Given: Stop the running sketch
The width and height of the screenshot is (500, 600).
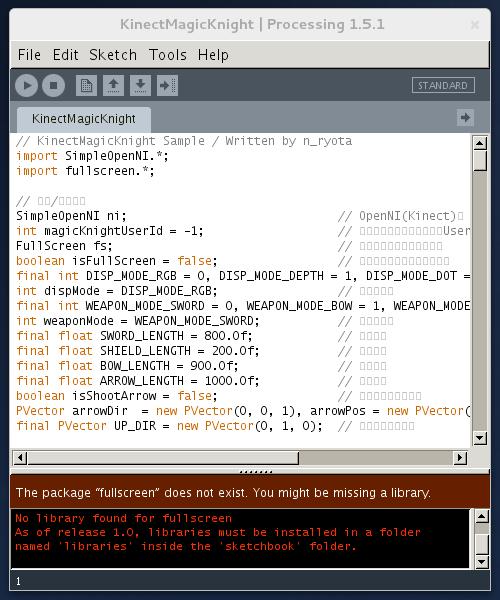Looking at the screenshot, I should [x=54, y=85].
